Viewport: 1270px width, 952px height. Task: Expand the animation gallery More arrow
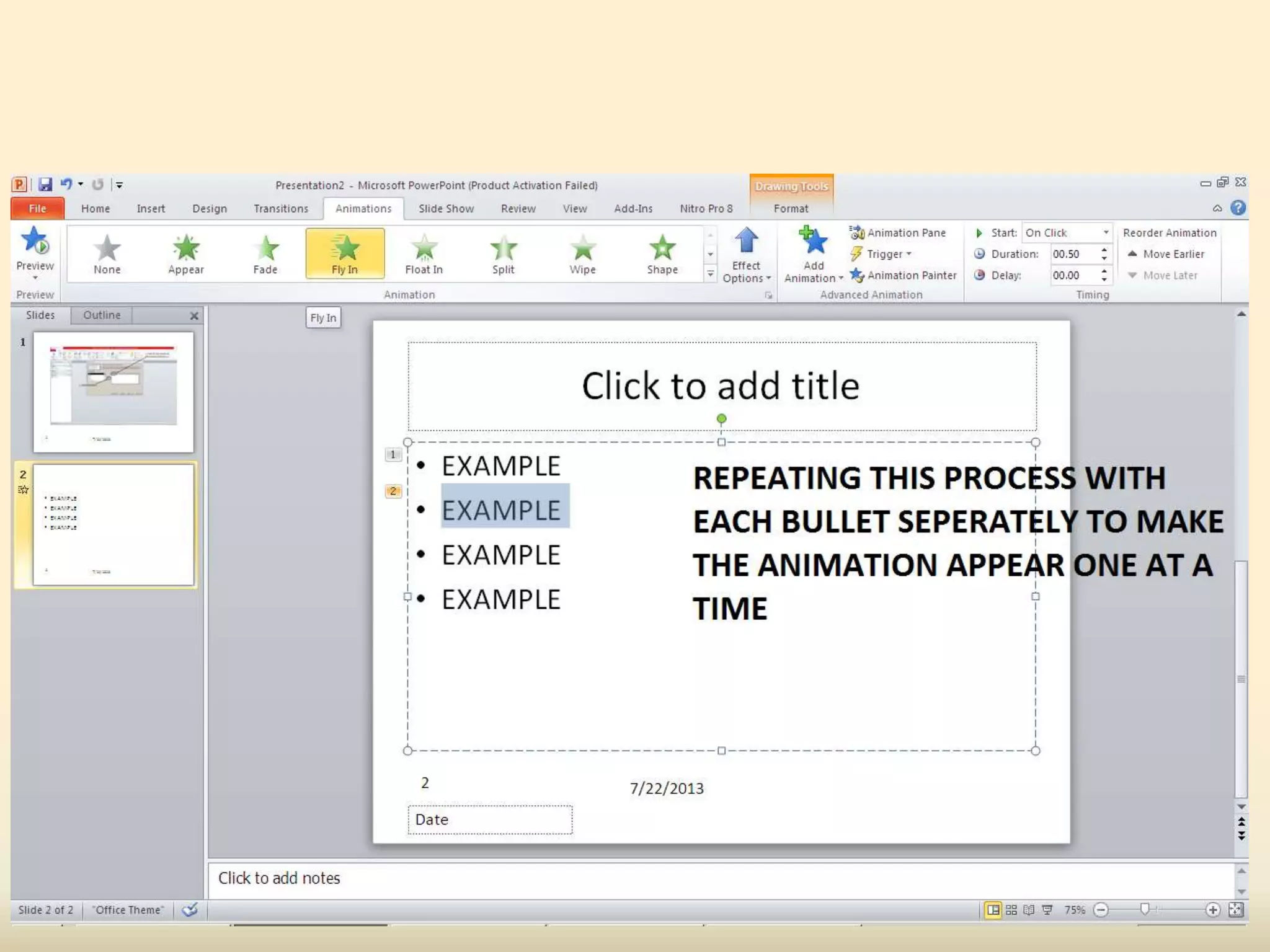click(711, 274)
